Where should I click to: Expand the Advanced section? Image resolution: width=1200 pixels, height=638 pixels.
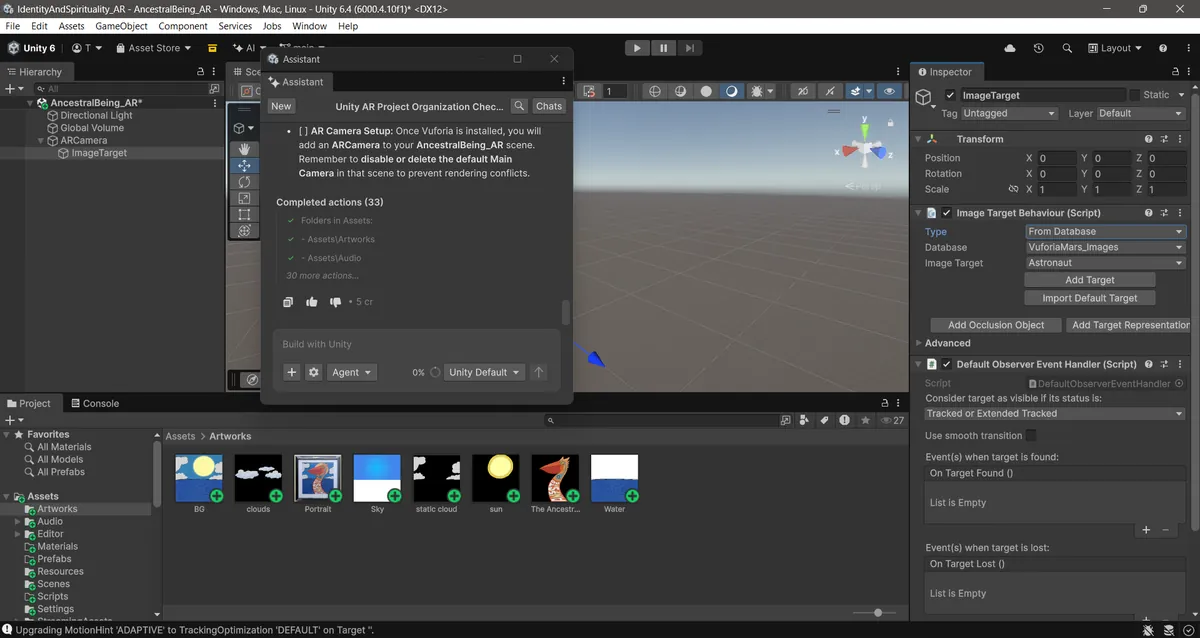point(918,343)
